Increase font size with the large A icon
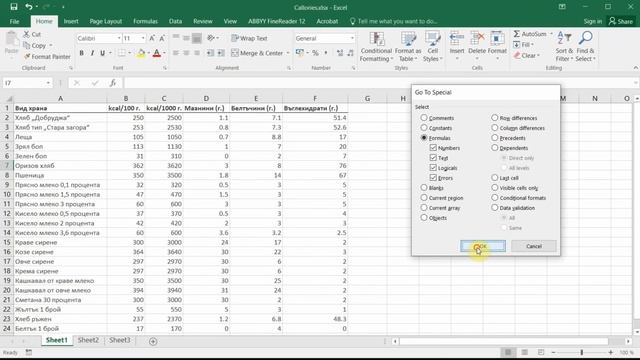This screenshot has width=640, height=360. click(x=152, y=38)
